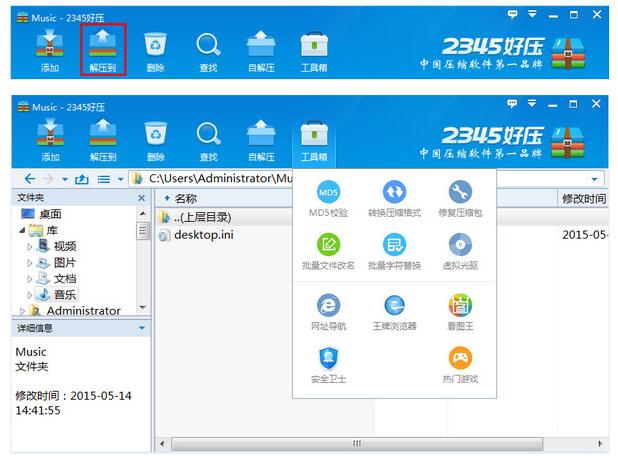The width and height of the screenshot is (618, 460).
Task: Expand the Administrator tree node
Action: click(22, 311)
